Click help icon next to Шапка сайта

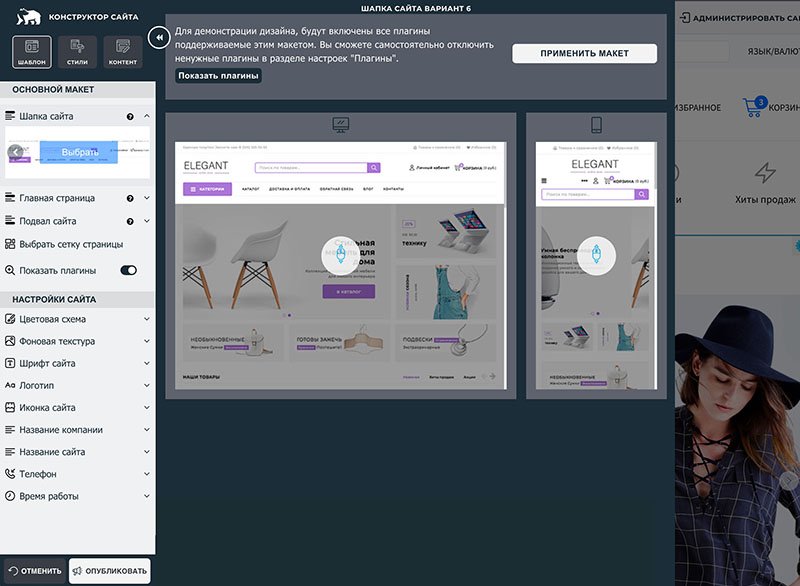point(130,117)
